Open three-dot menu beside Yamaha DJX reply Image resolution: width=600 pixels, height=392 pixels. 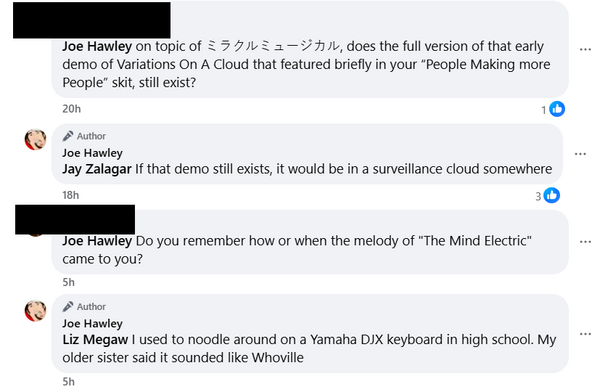585,334
